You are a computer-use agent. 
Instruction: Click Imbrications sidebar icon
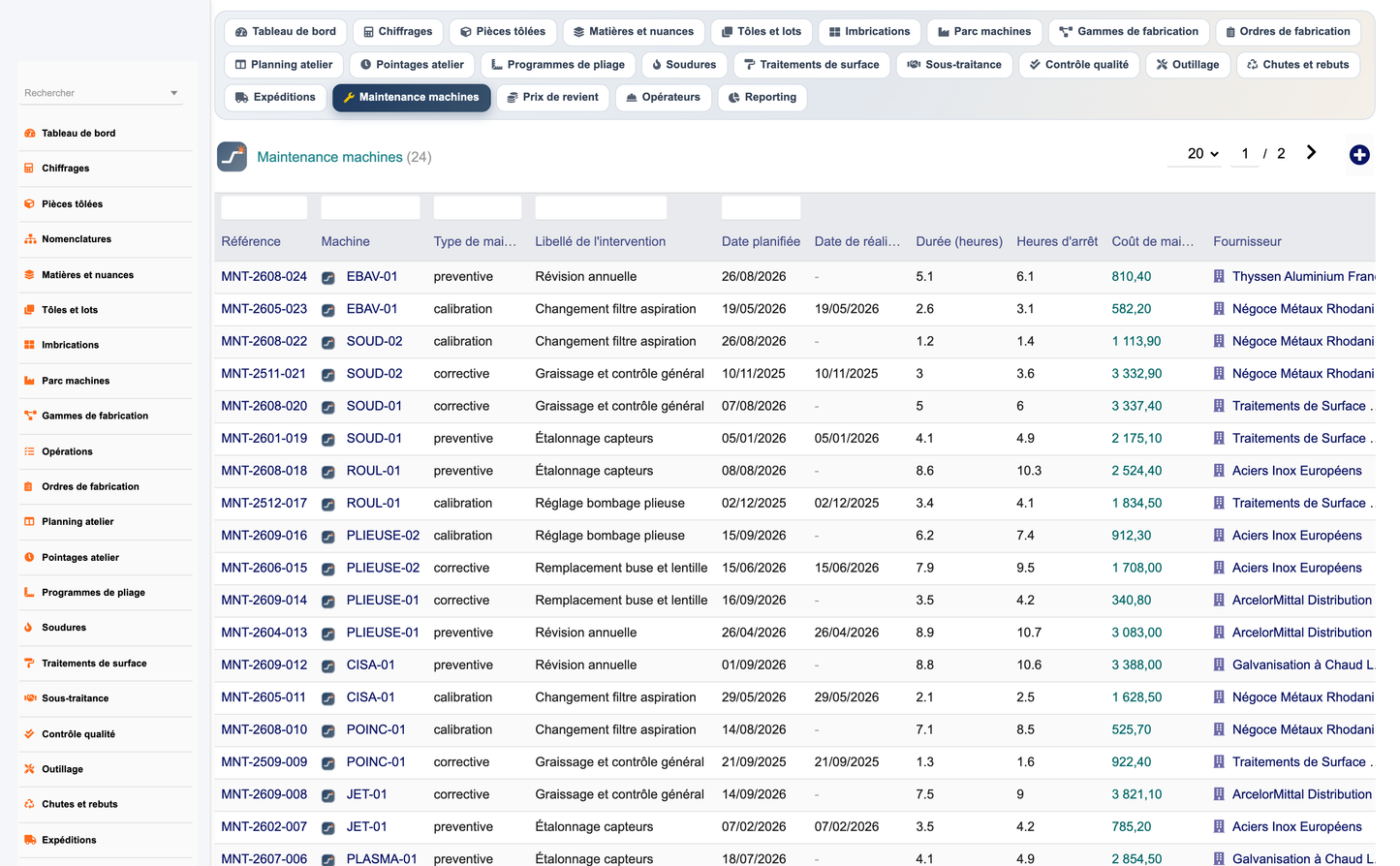tap(30, 345)
